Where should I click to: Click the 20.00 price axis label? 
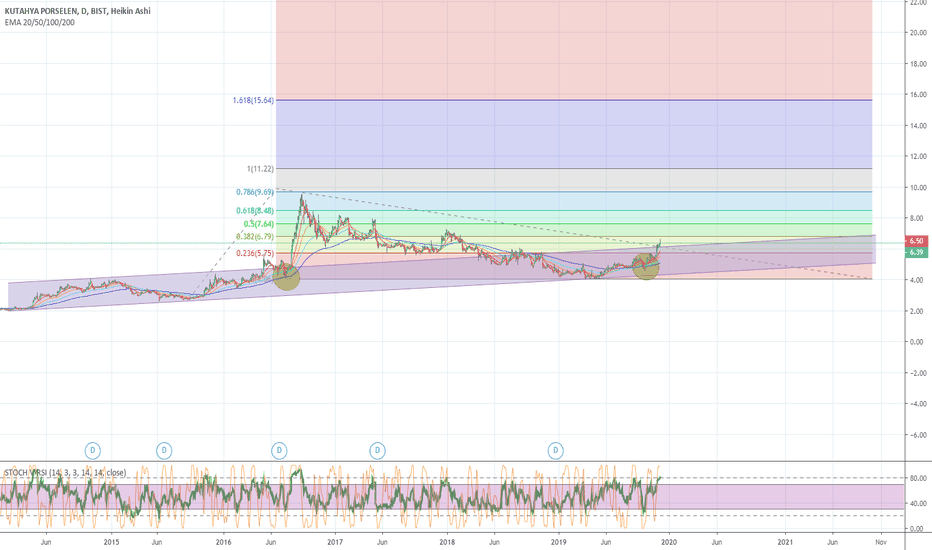click(x=918, y=33)
